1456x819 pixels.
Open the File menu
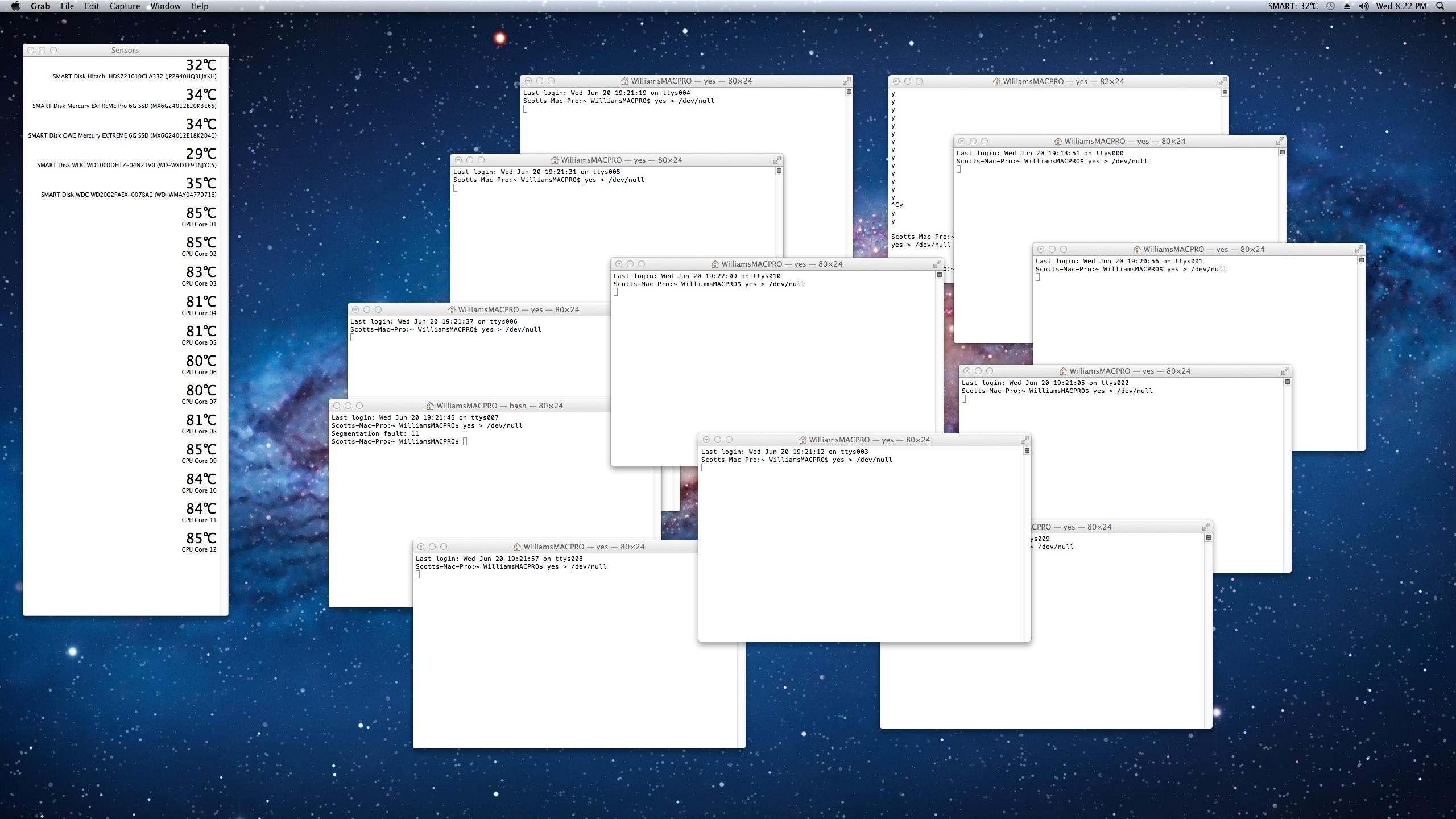point(67,6)
